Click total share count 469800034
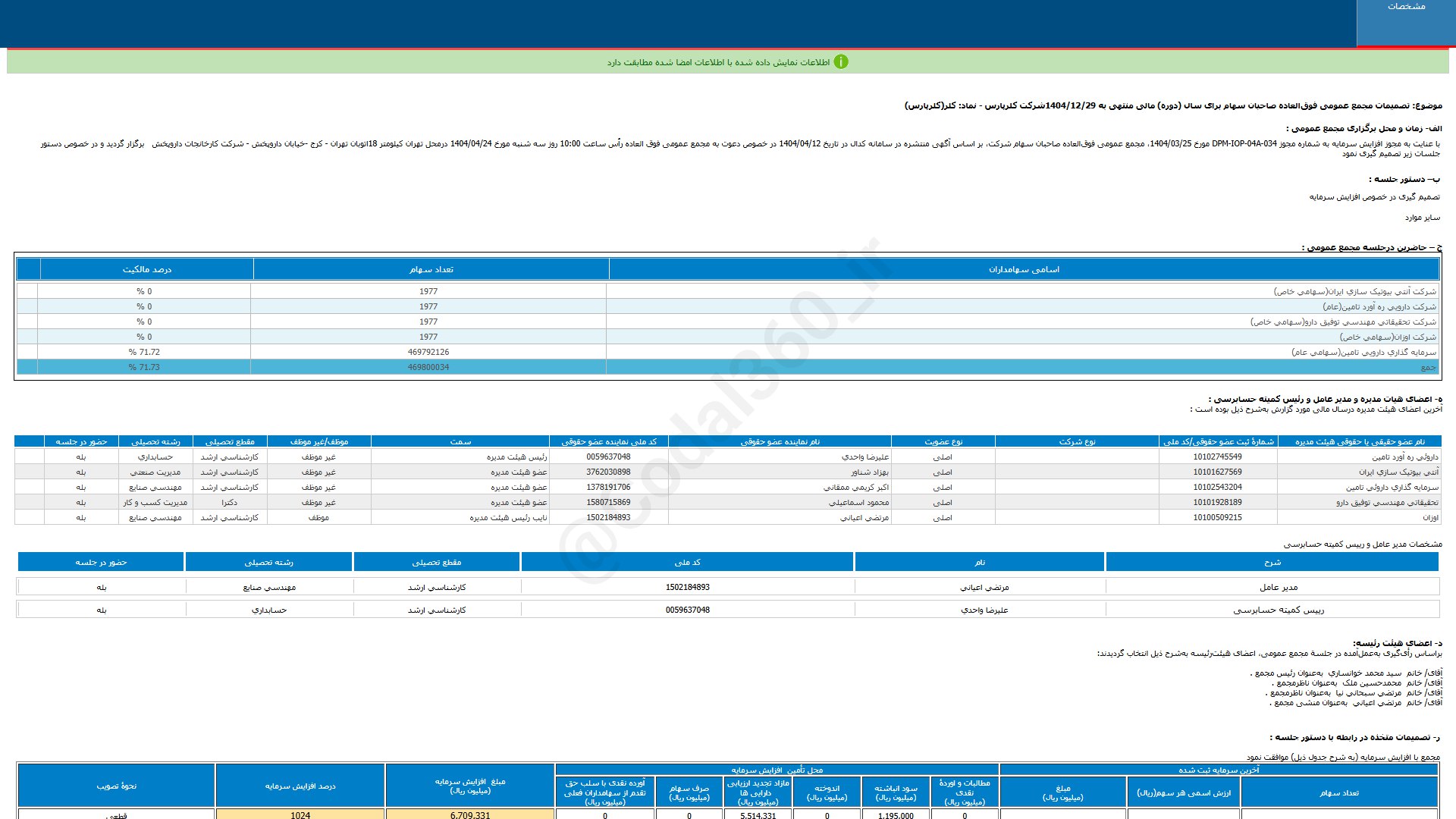Screen dimensions: 1456x819 428,367
